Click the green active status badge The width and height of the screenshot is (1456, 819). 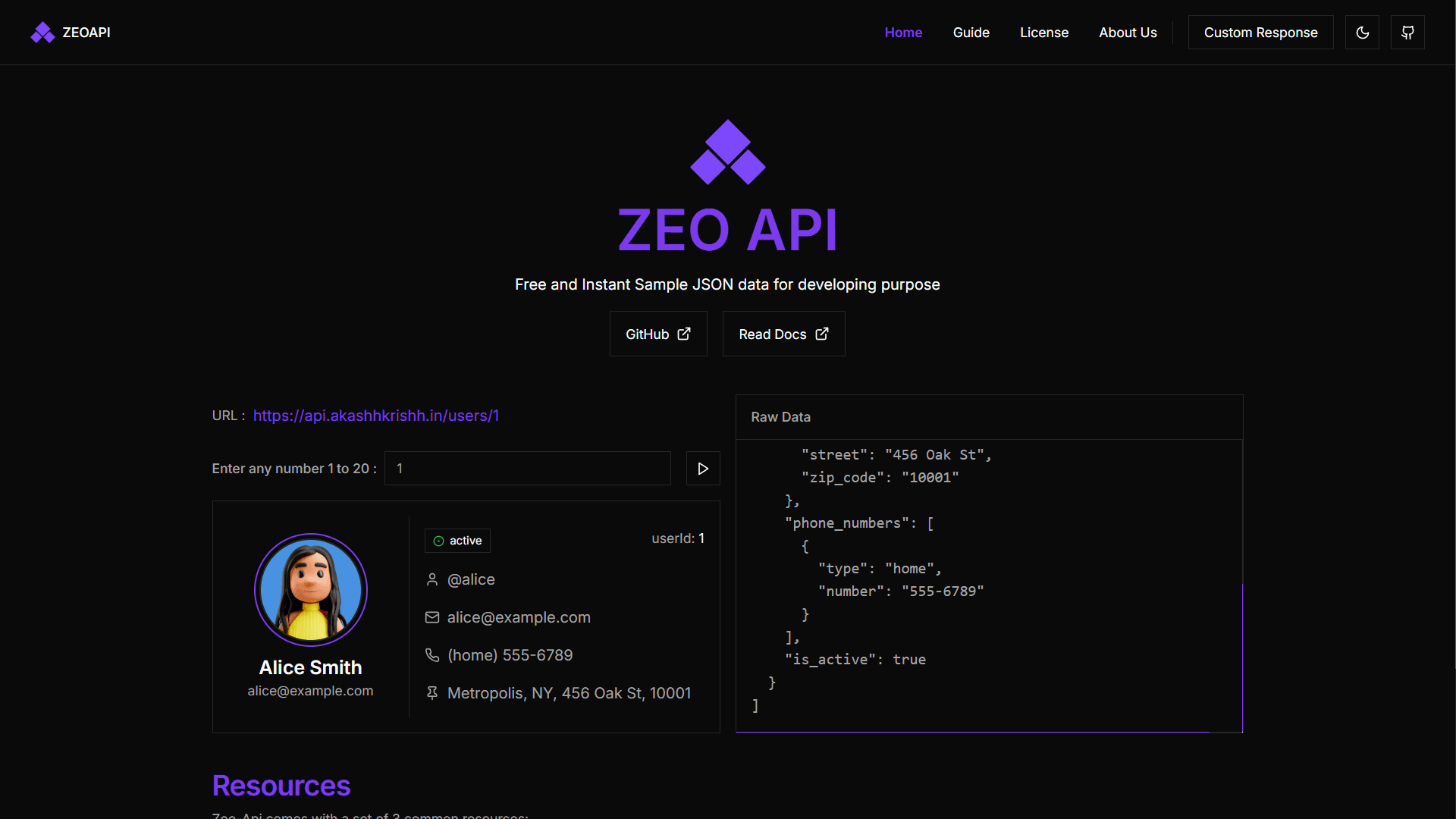tap(457, 541)
